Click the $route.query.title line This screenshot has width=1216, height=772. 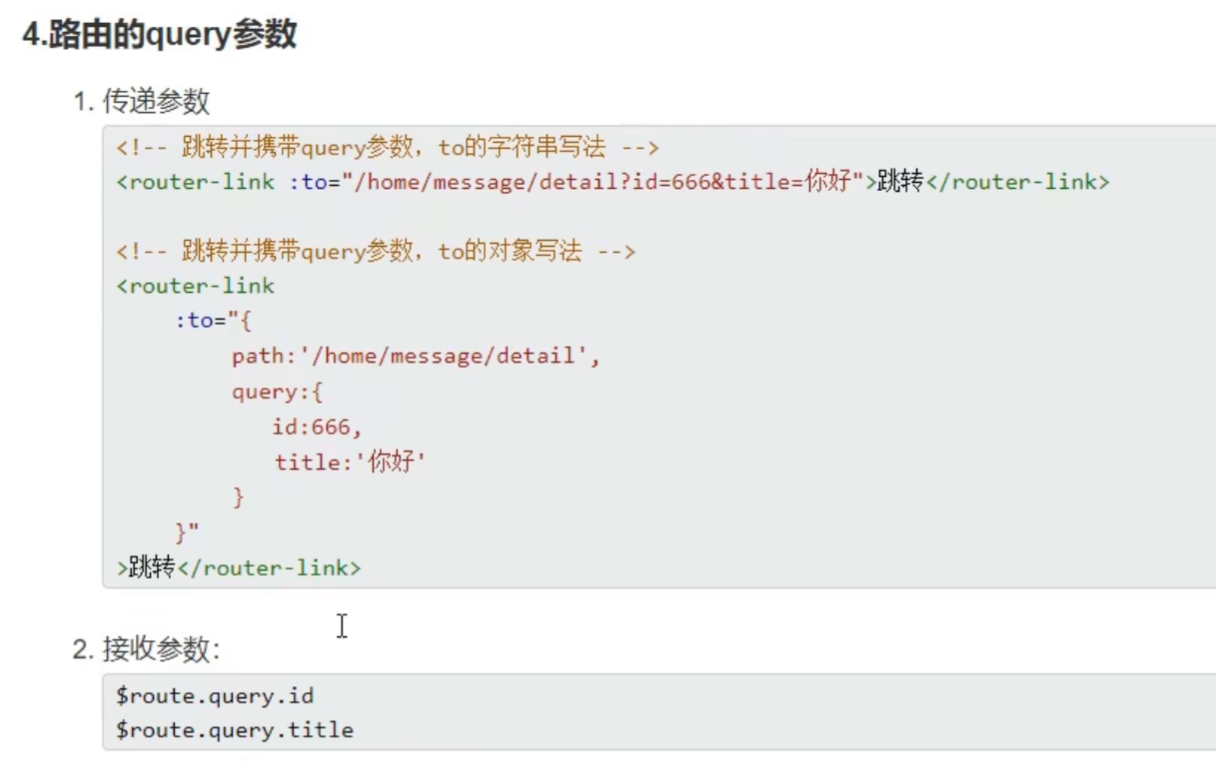pyautogui.click(x=234, y=730)
